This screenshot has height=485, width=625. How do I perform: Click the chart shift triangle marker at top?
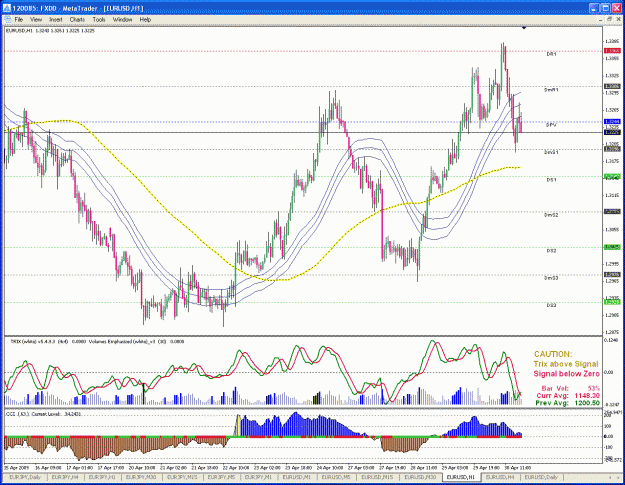(524, 27)
